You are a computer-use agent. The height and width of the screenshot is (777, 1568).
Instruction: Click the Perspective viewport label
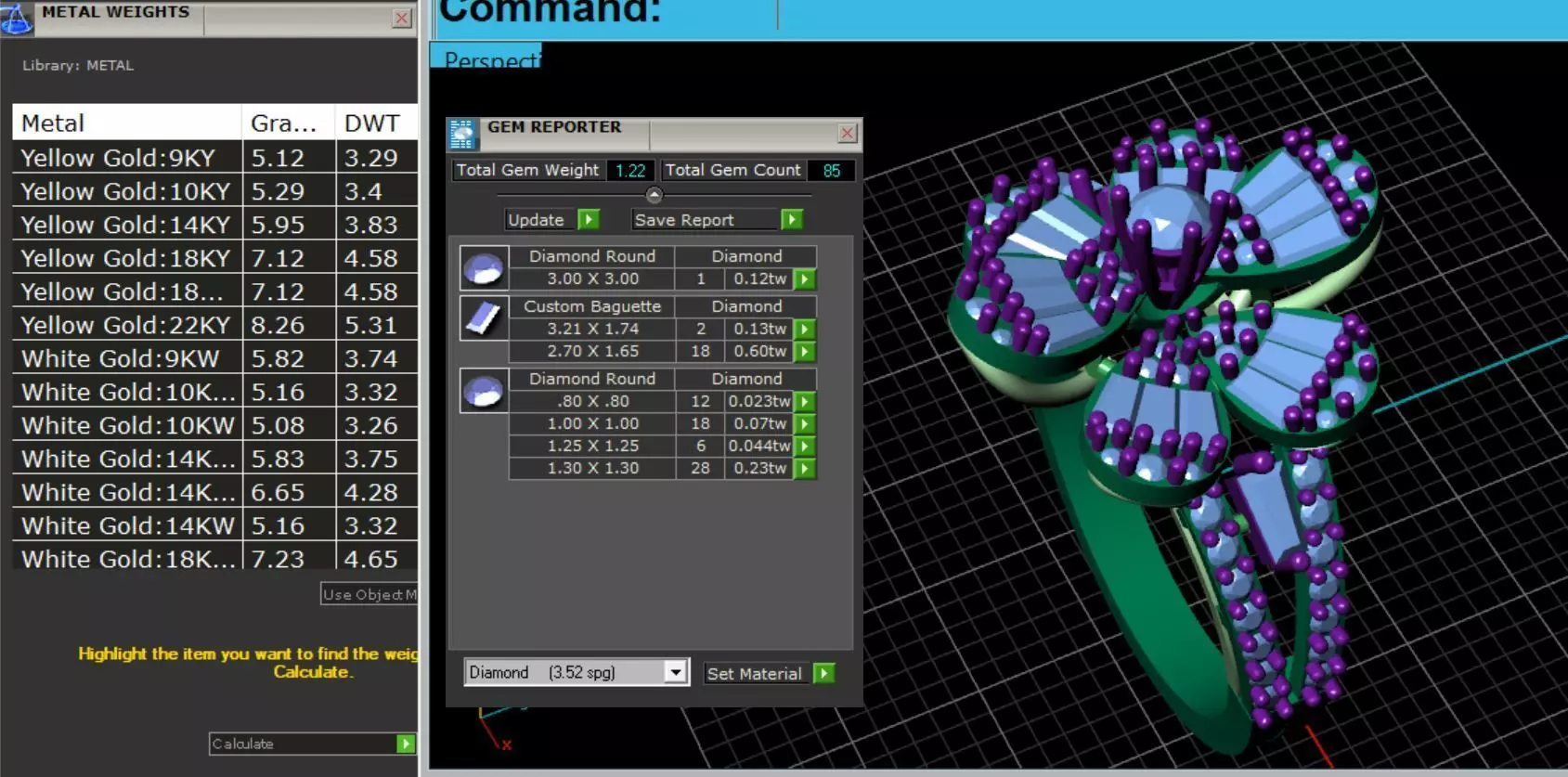tap(491, 60)
